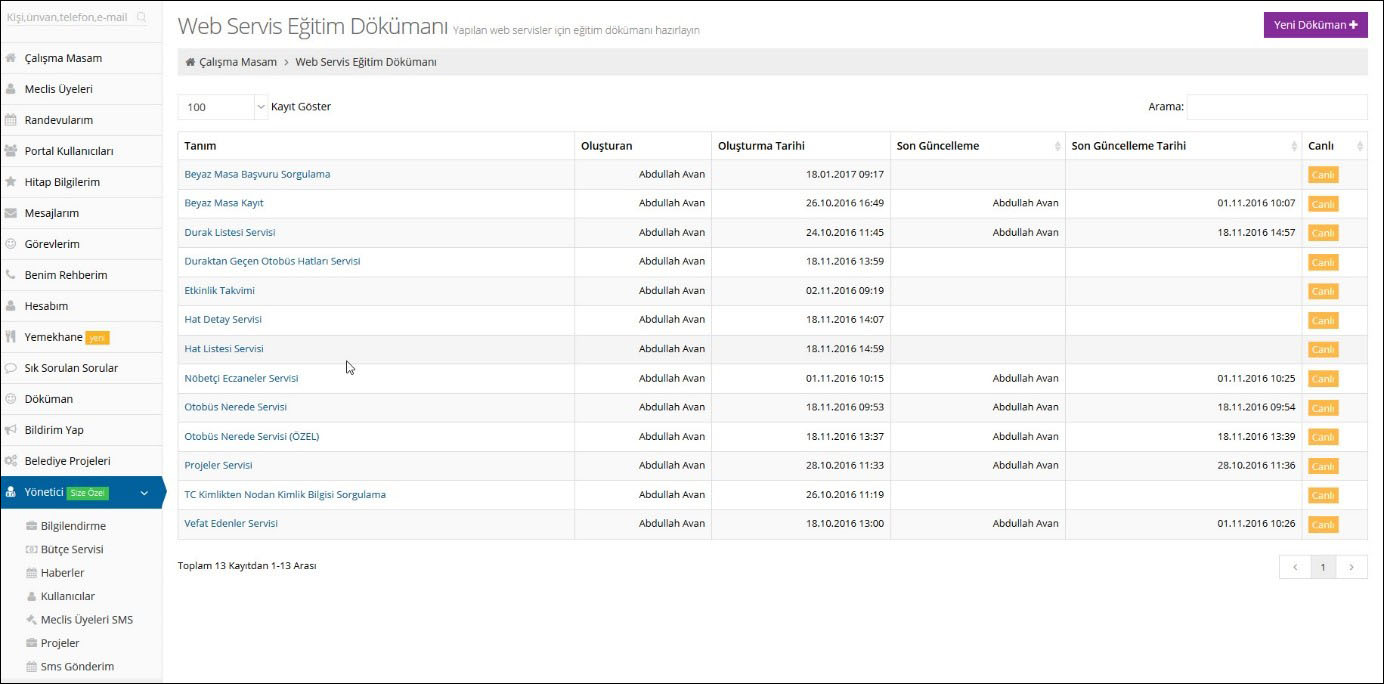1384x684 pixels.
Task: Click the star icon beside Hitap Bilgilerim
Action: click(x=11, y=182)
